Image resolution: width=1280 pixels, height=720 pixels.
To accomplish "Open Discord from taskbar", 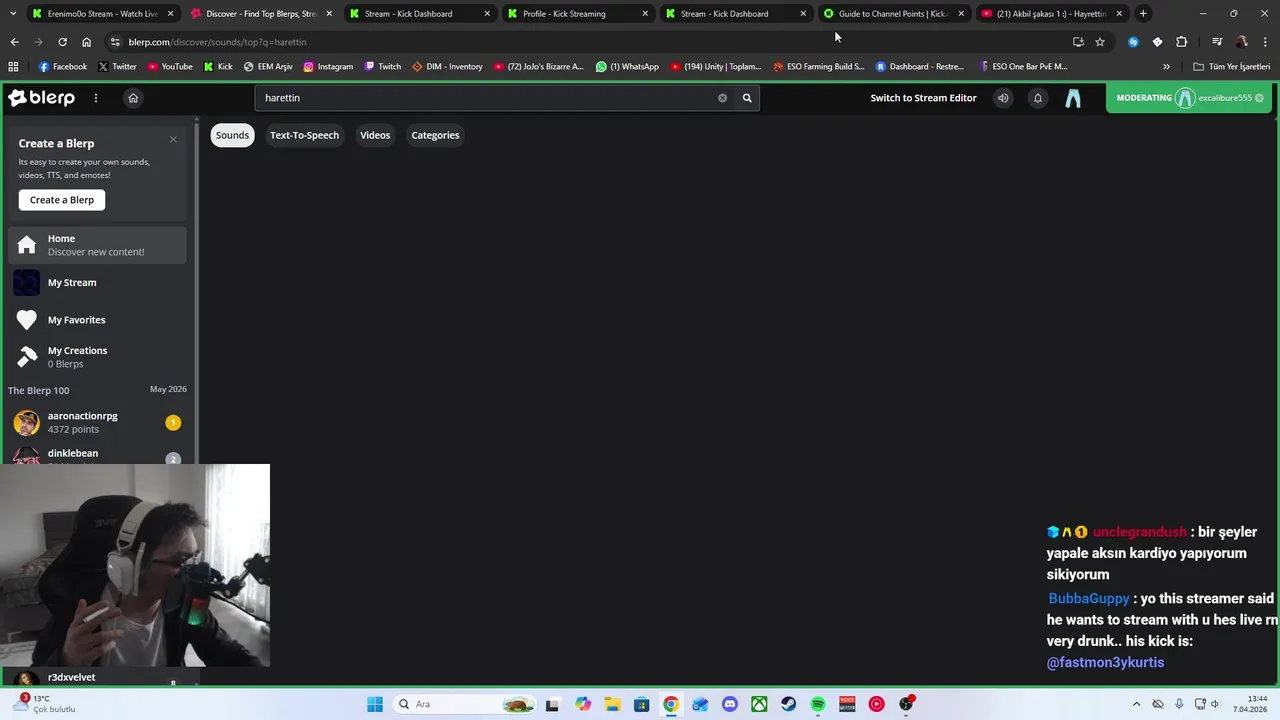I will tap(730, 704).
